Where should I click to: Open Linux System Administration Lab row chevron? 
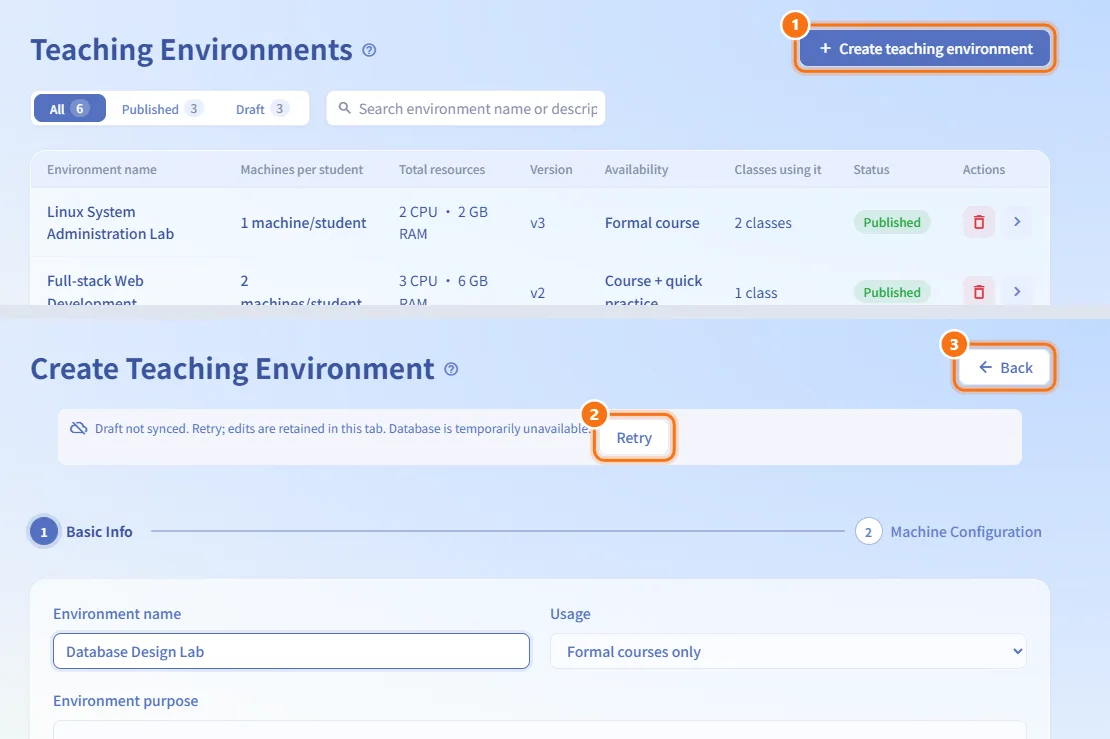(x=1017, y=222)
